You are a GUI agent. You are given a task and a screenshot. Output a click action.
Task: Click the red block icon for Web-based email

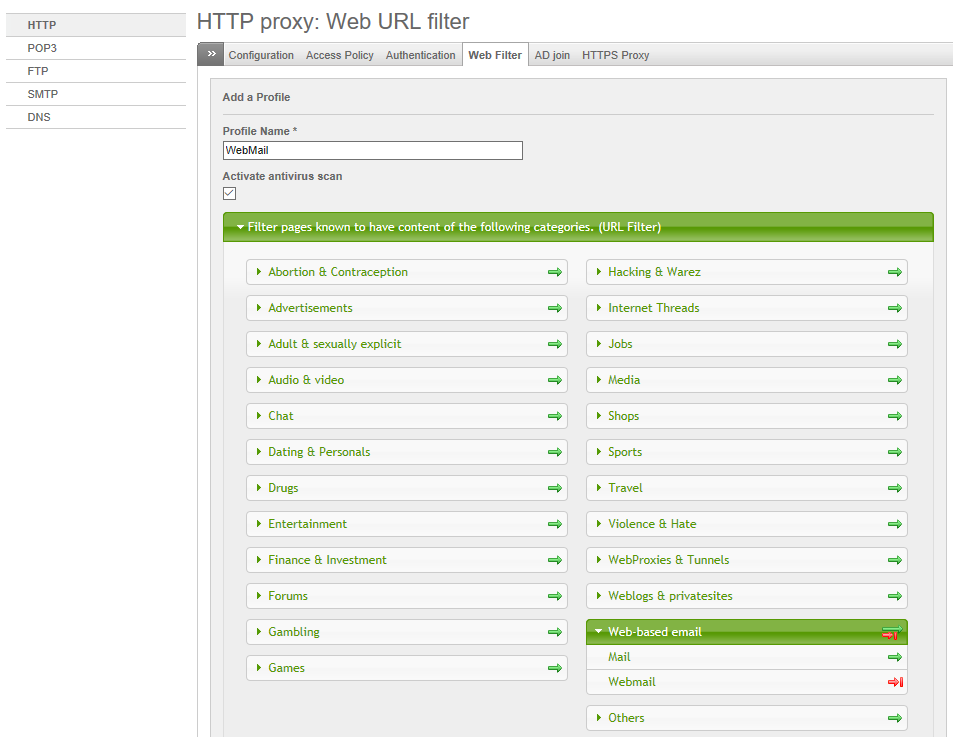pos(891,632)
